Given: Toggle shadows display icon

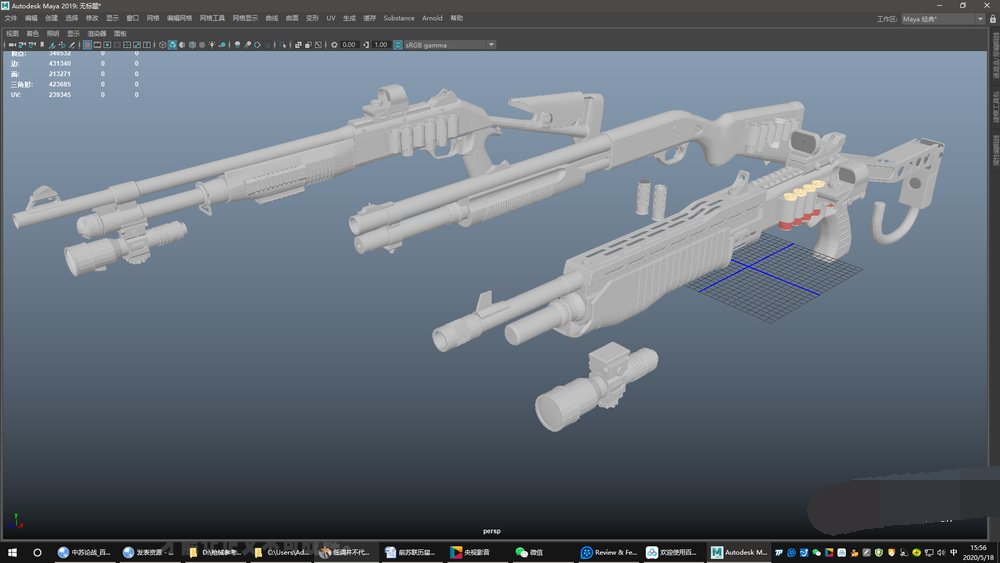Looking at the screenshot, I should coord(221,45).
